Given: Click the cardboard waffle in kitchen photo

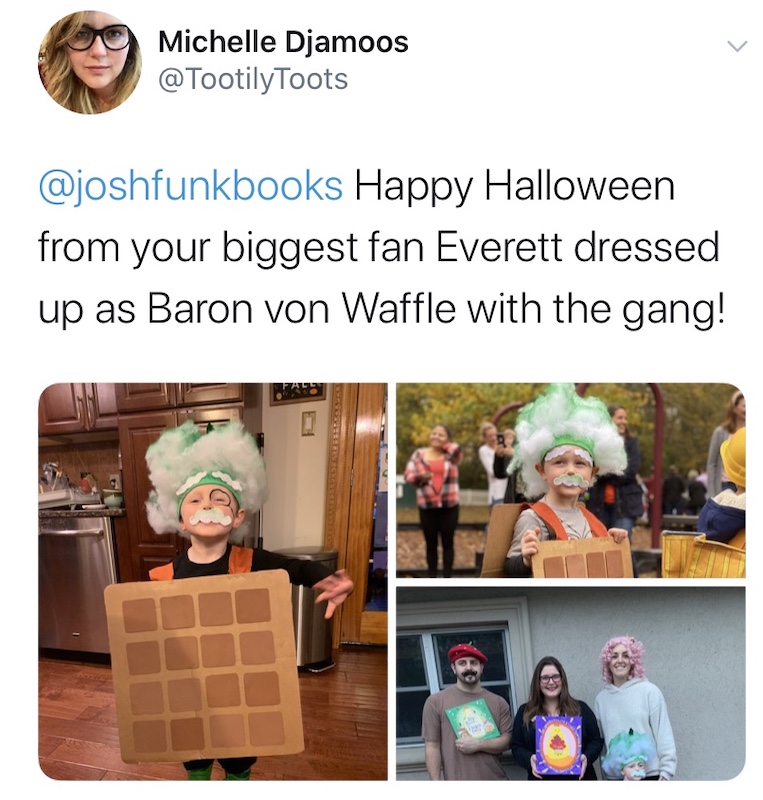Looking at the screenshot, I should [204, 666].
